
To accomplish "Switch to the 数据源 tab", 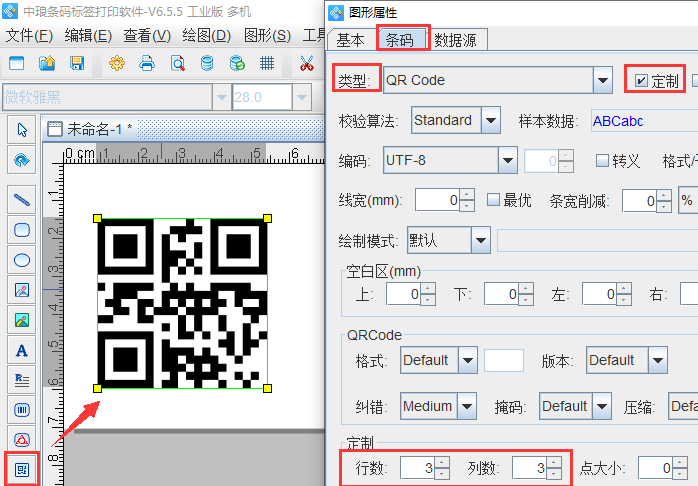I will click(x=461, y=40).
